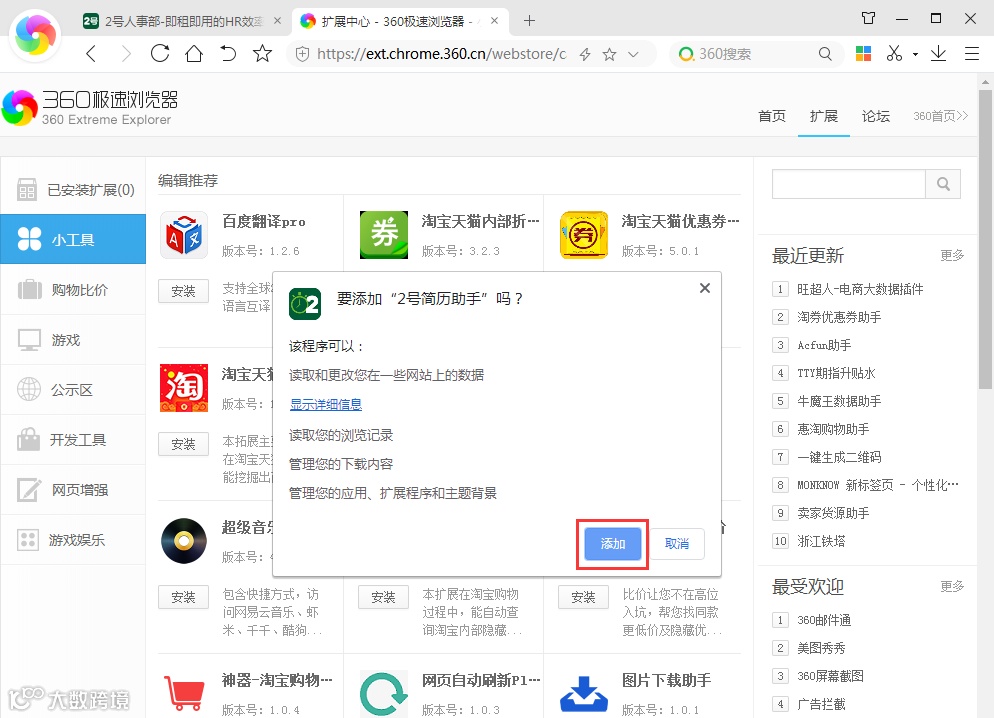Viewport: 994px width, 718px height.
Task: Open 广告拦截 in popular list
Action: (x=821, y=704)
